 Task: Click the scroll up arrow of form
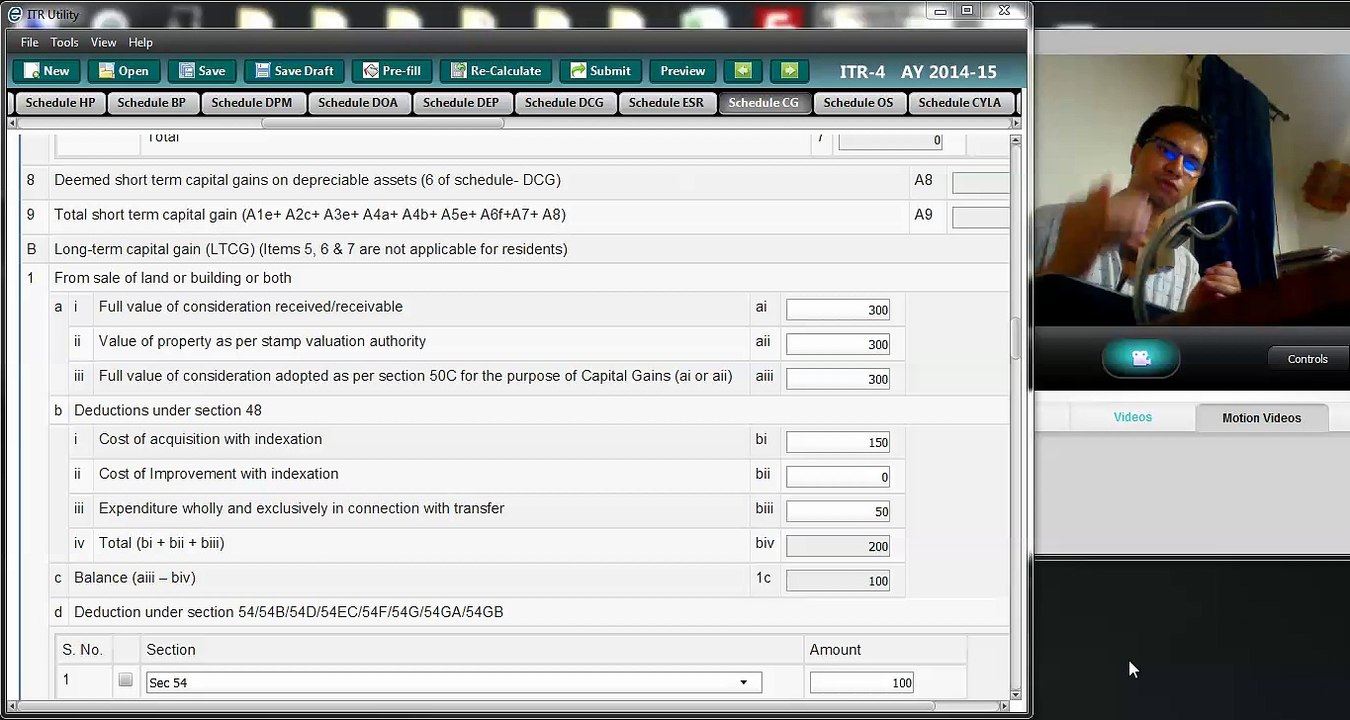pyautogui.click(x=1016, y=142)
